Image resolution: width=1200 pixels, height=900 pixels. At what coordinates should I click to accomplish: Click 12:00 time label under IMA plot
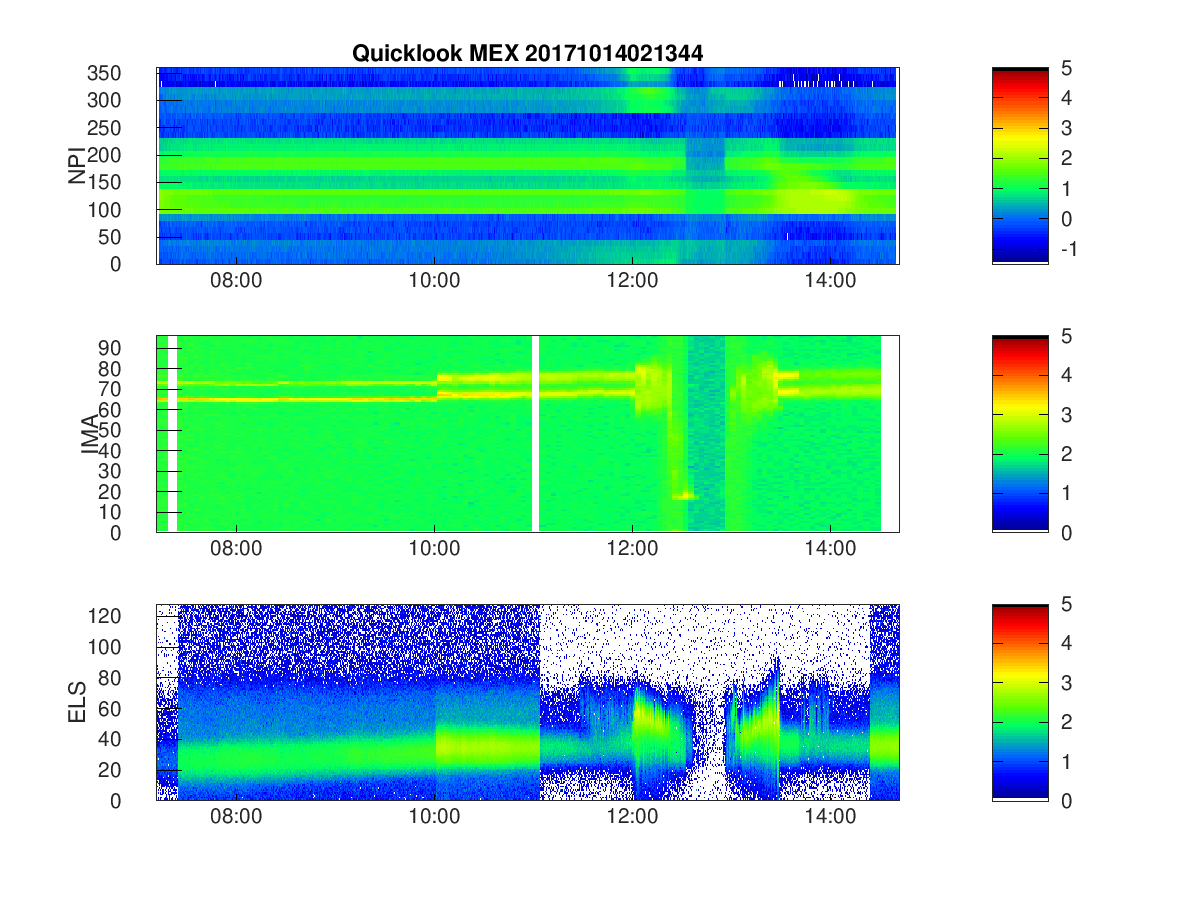(x=632, y=550)
